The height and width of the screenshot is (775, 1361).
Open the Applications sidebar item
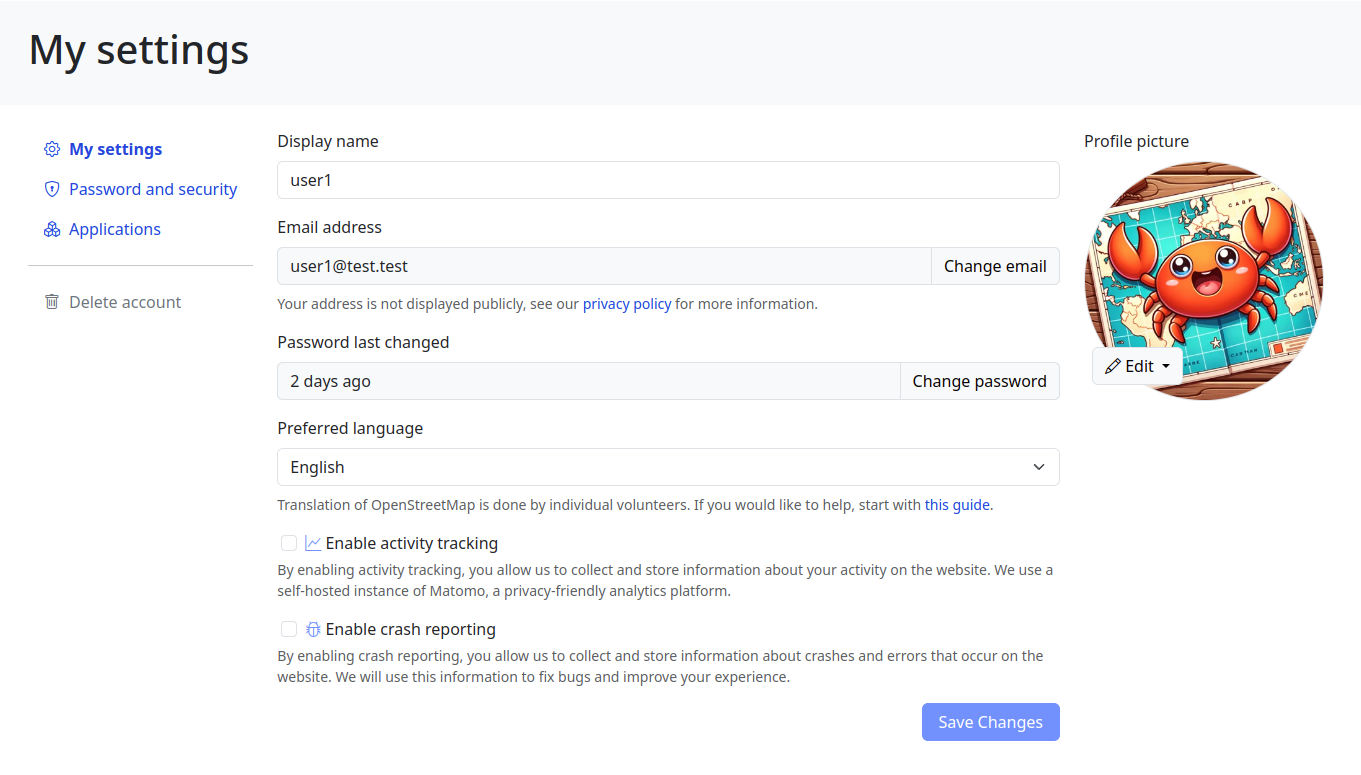[115, 230]
